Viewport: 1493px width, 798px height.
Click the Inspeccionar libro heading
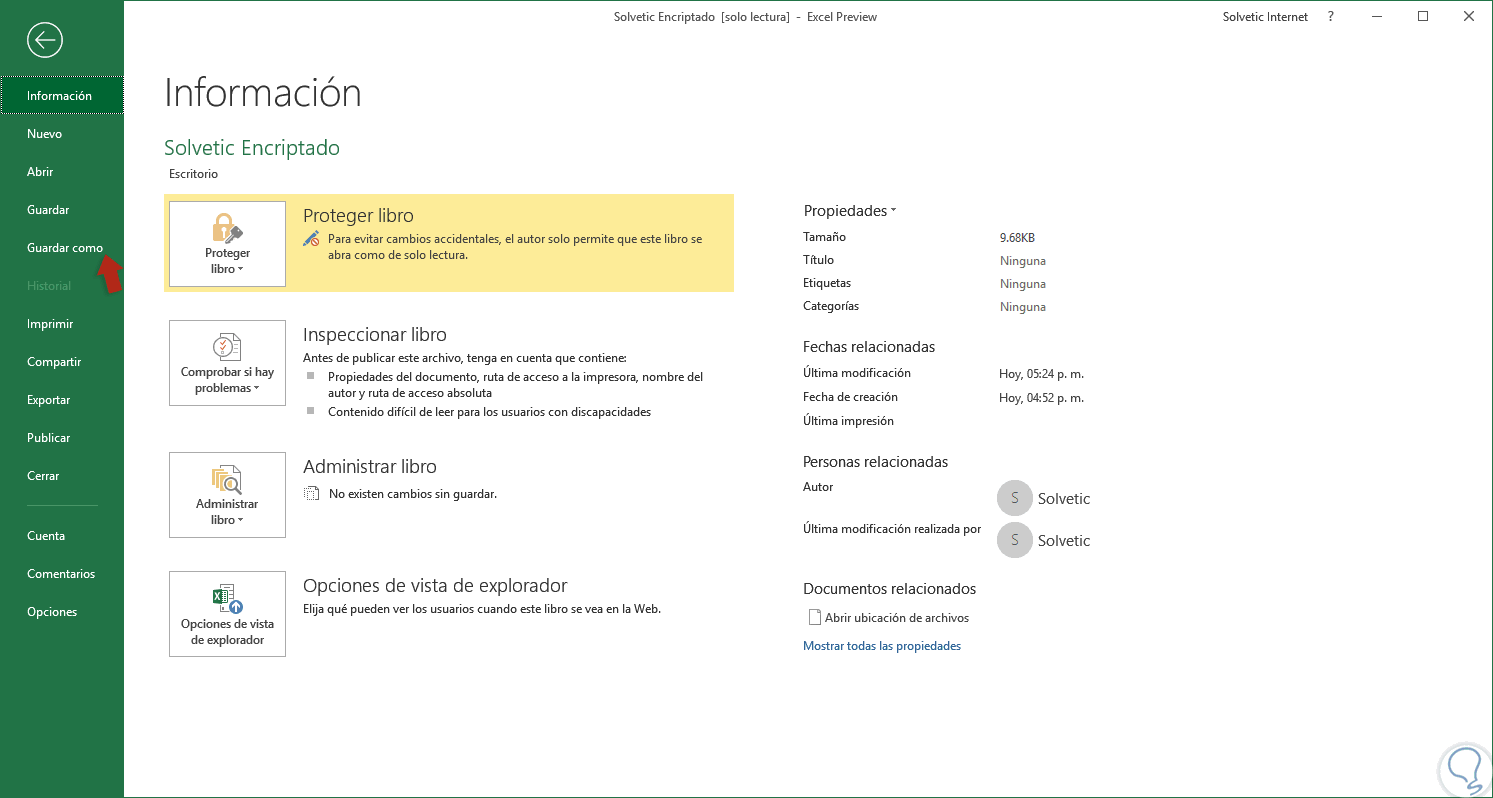tap(375, 335)
